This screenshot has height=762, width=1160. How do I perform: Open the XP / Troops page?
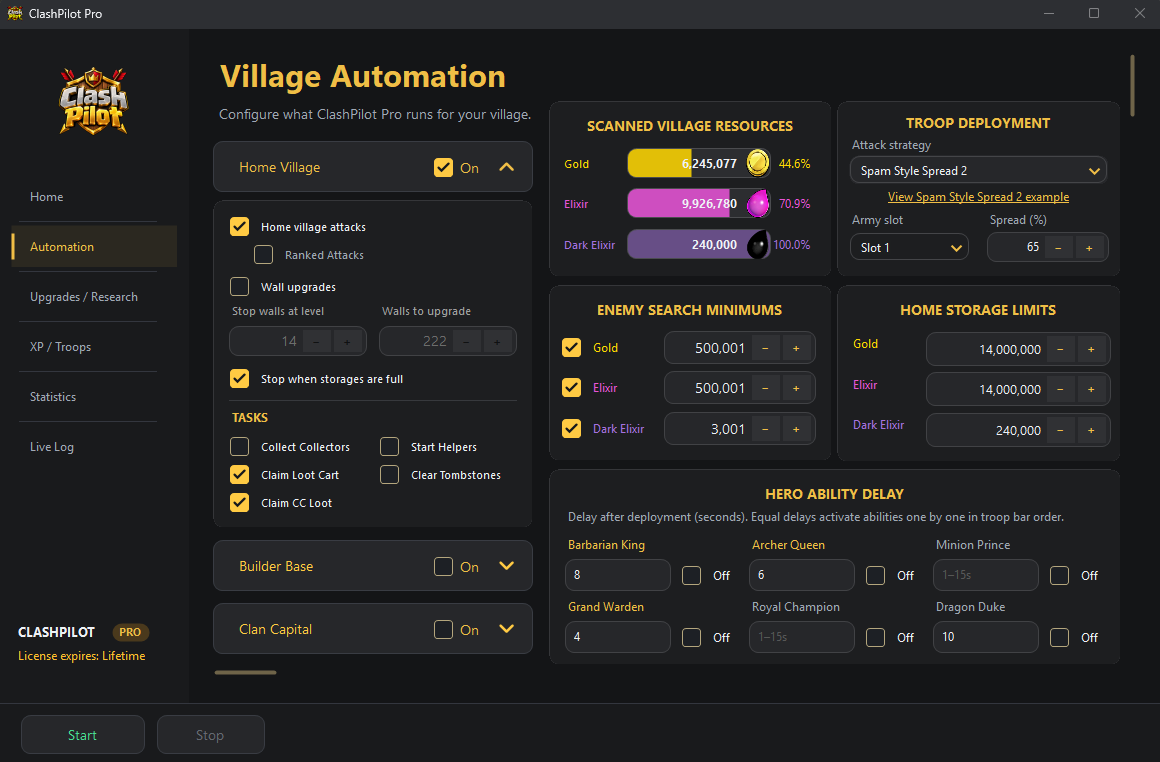(x=61, y=347)
